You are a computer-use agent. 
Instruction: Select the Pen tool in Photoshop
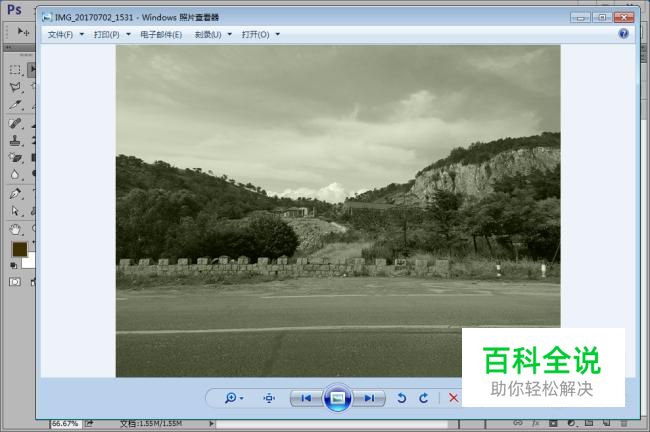[x=15, y=194]
